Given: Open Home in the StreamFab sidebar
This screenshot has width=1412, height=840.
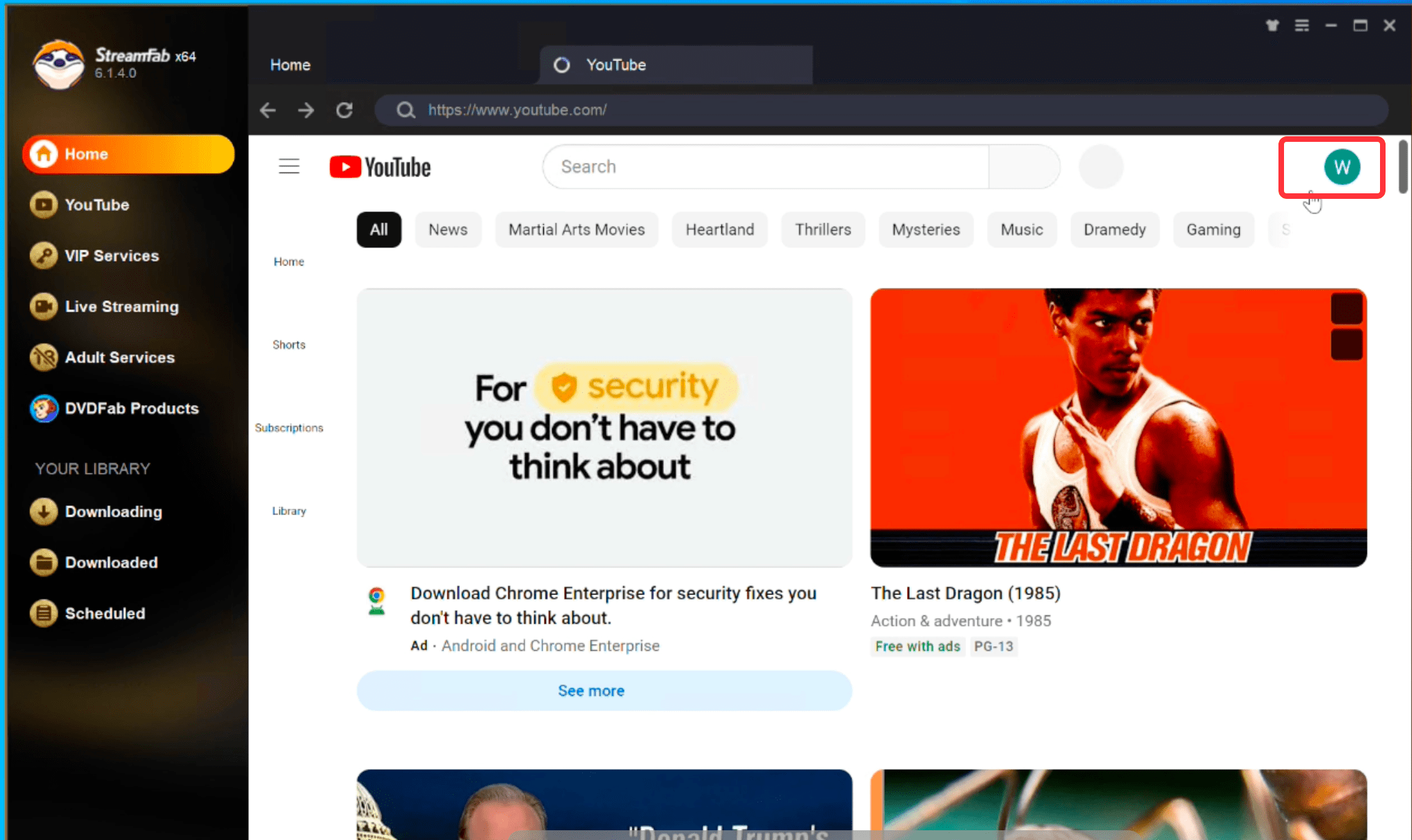Looking at the screenshot, I should tap(129, 154).
